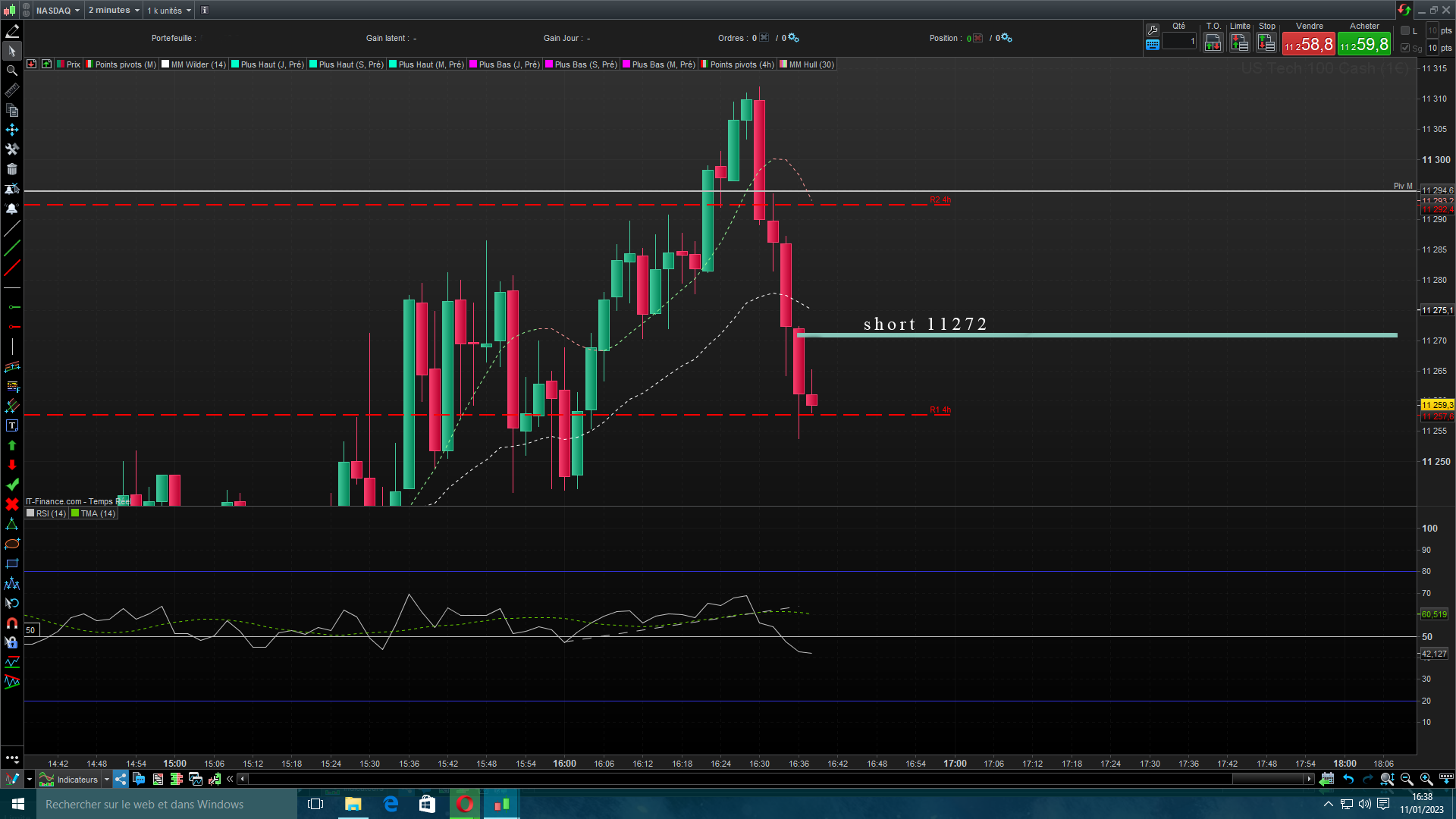The width and height of the screenshot is (1456, 819).
Task: Click the Qté quantity input field
Action: point(1178,42)
